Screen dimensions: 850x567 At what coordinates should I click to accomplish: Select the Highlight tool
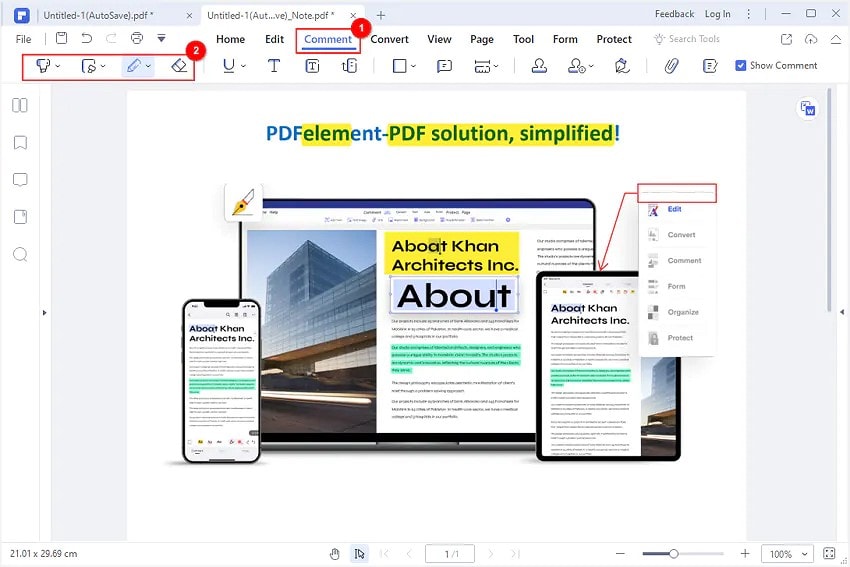tap(43, 66)
